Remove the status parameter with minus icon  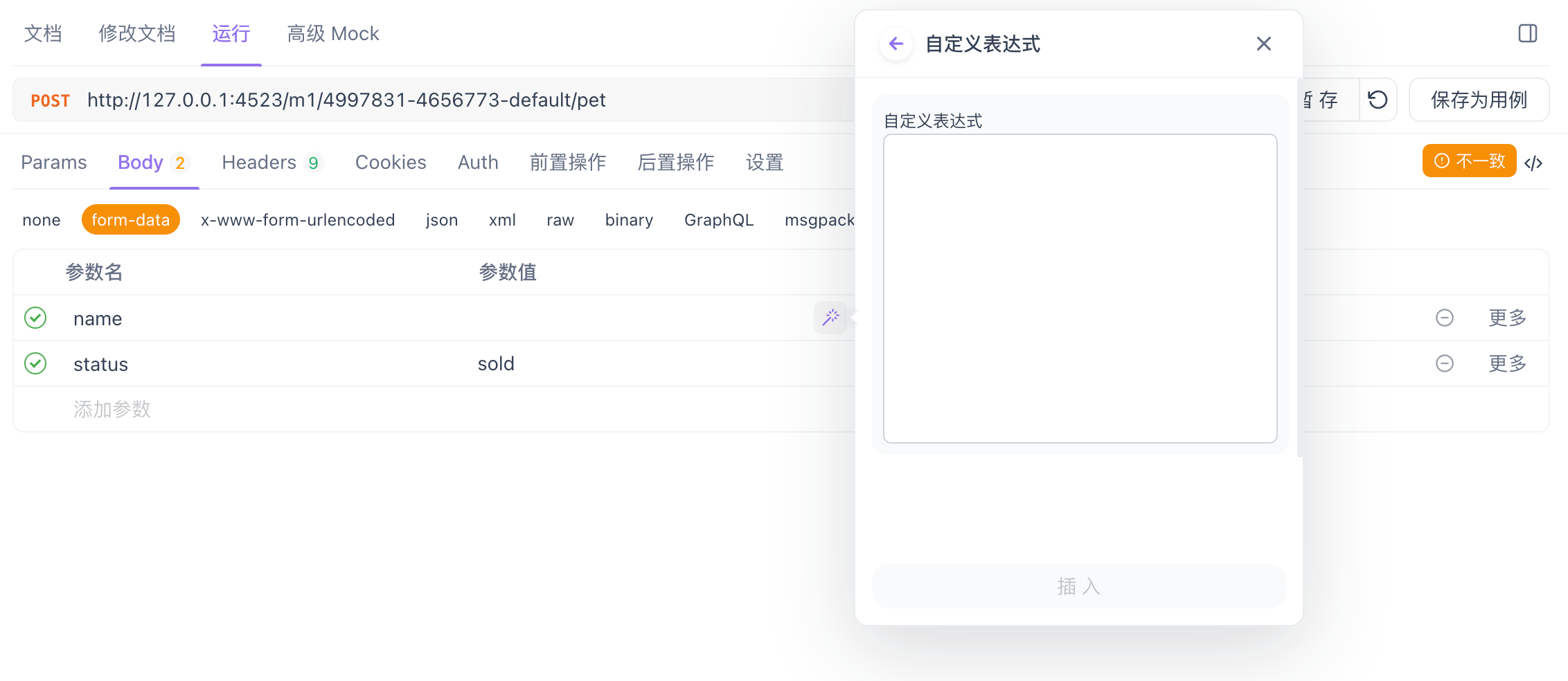[1445, 363]
